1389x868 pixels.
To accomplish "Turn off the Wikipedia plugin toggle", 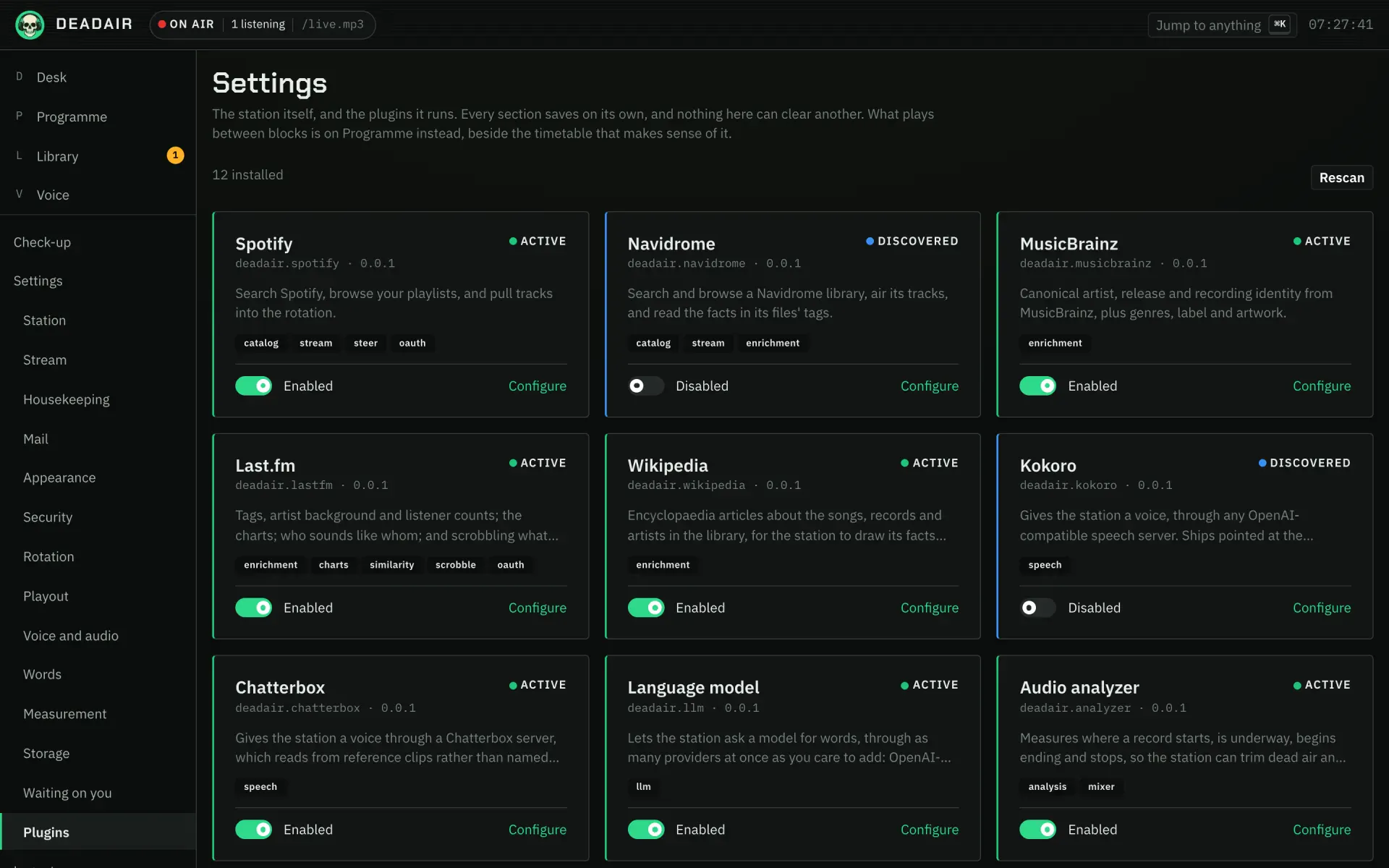I will [646, 608].
